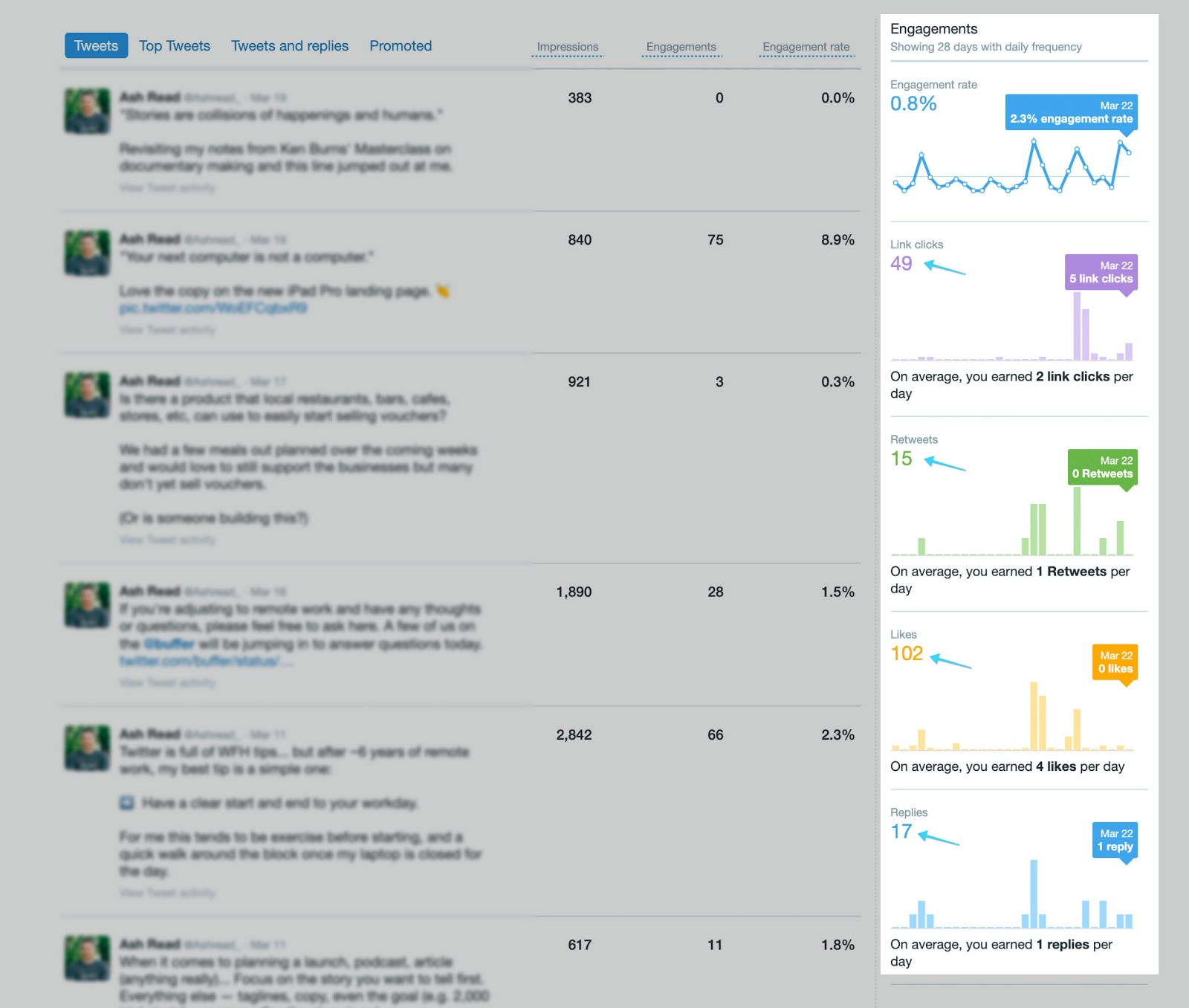
Task: Click the 0.8% engagement rate total
Action: pos(913,103)
